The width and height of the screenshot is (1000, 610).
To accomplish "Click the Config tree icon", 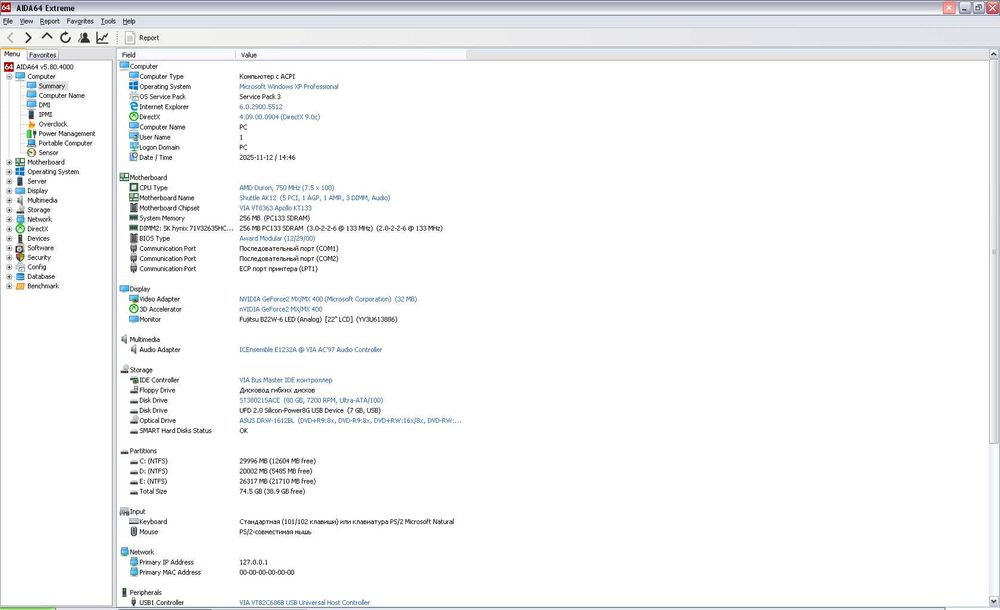I will click(x=20, y=267).
